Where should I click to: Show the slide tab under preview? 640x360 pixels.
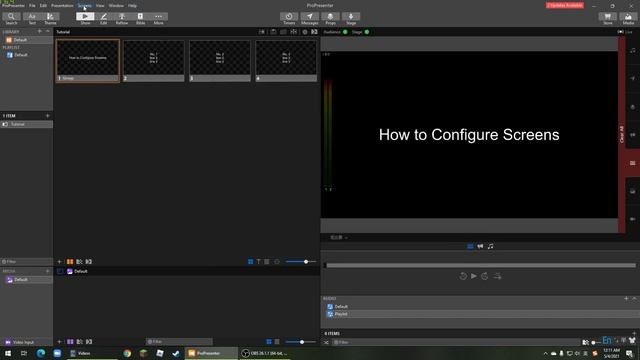(x=470, y=246)
